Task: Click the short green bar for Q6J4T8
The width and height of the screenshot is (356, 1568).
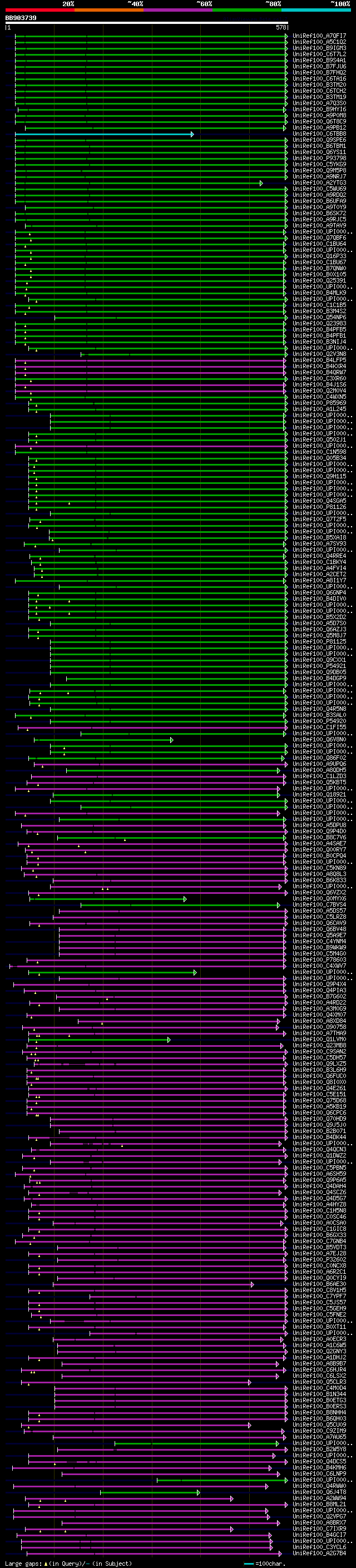Action: (x=150, y=1492)
